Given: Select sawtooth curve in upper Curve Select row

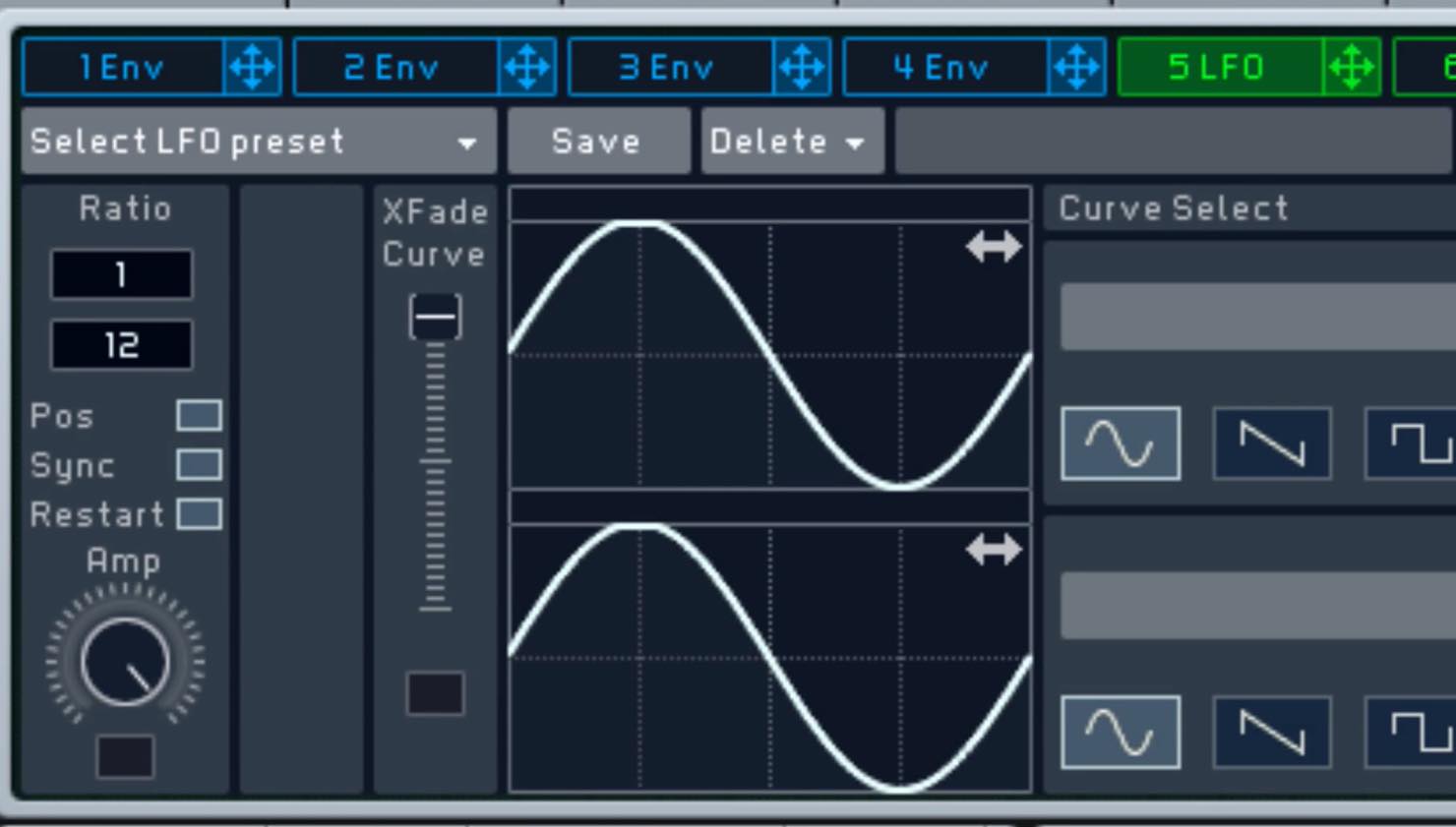Looking at the screenshot, I should [x=1272, y=443].
